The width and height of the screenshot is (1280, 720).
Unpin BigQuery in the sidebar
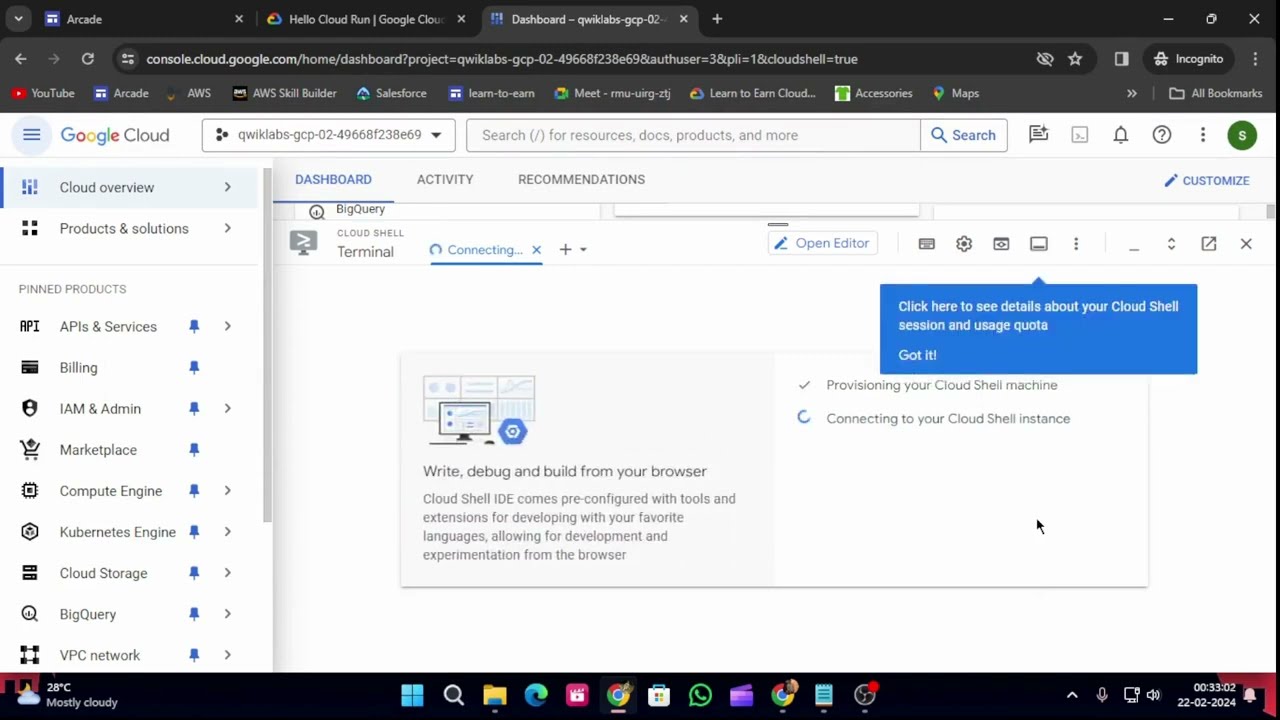click(194, 613)
